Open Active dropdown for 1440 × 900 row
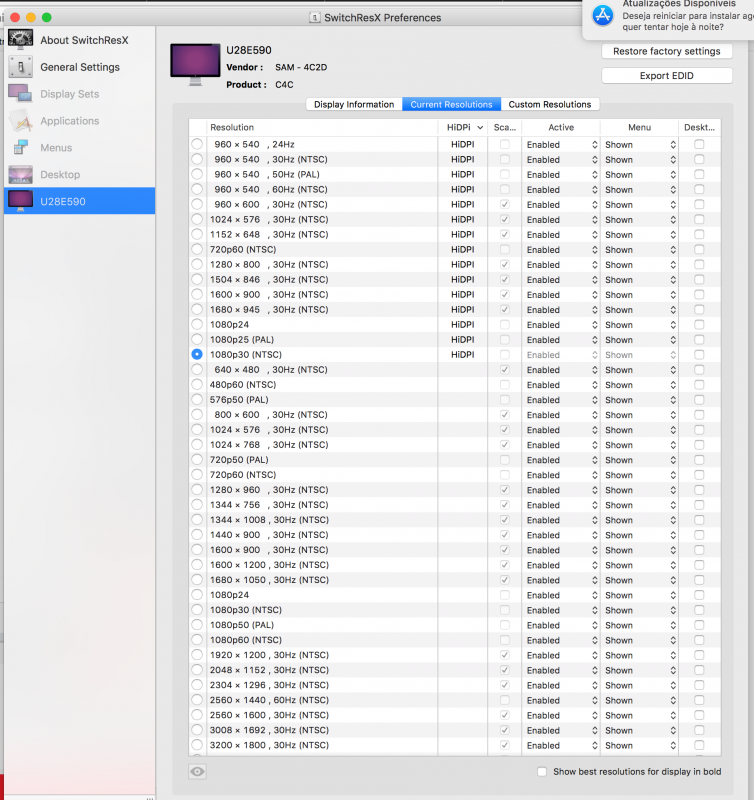 point(561,535)
